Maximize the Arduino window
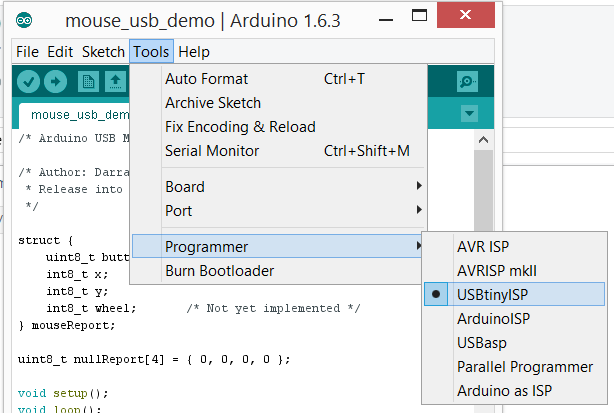 (x=419, y=16)
